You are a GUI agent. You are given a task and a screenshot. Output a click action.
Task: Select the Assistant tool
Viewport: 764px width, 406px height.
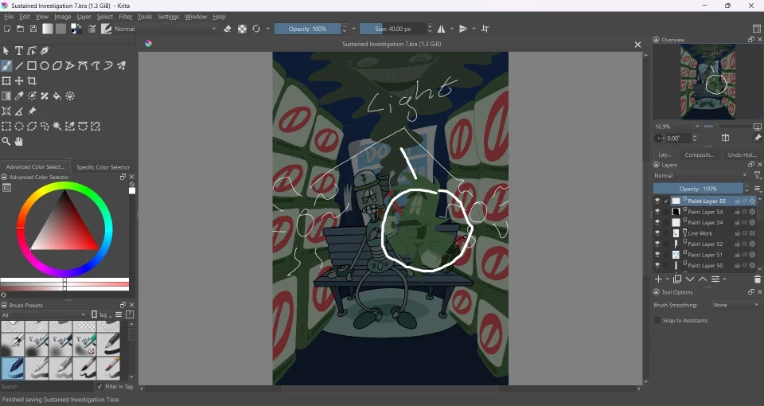pos(6,111)
